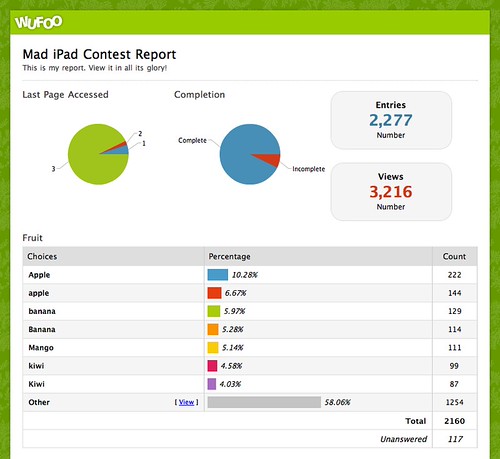Click the count value 144
This screenshot has width=500, height=459.
(x=454, y=293)
